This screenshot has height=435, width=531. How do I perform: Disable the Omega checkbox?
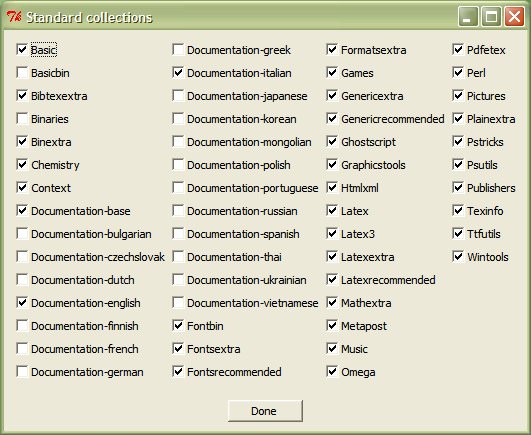pyautogui.click(x=332, y=372)
